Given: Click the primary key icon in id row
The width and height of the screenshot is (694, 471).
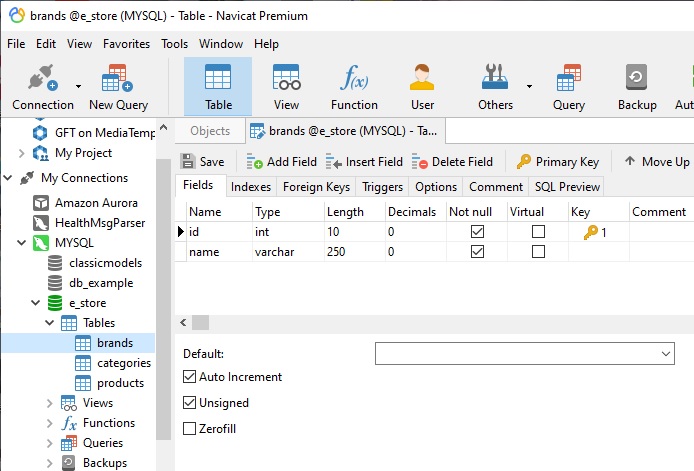Looking at the screenshot, I should coord(590,232).
